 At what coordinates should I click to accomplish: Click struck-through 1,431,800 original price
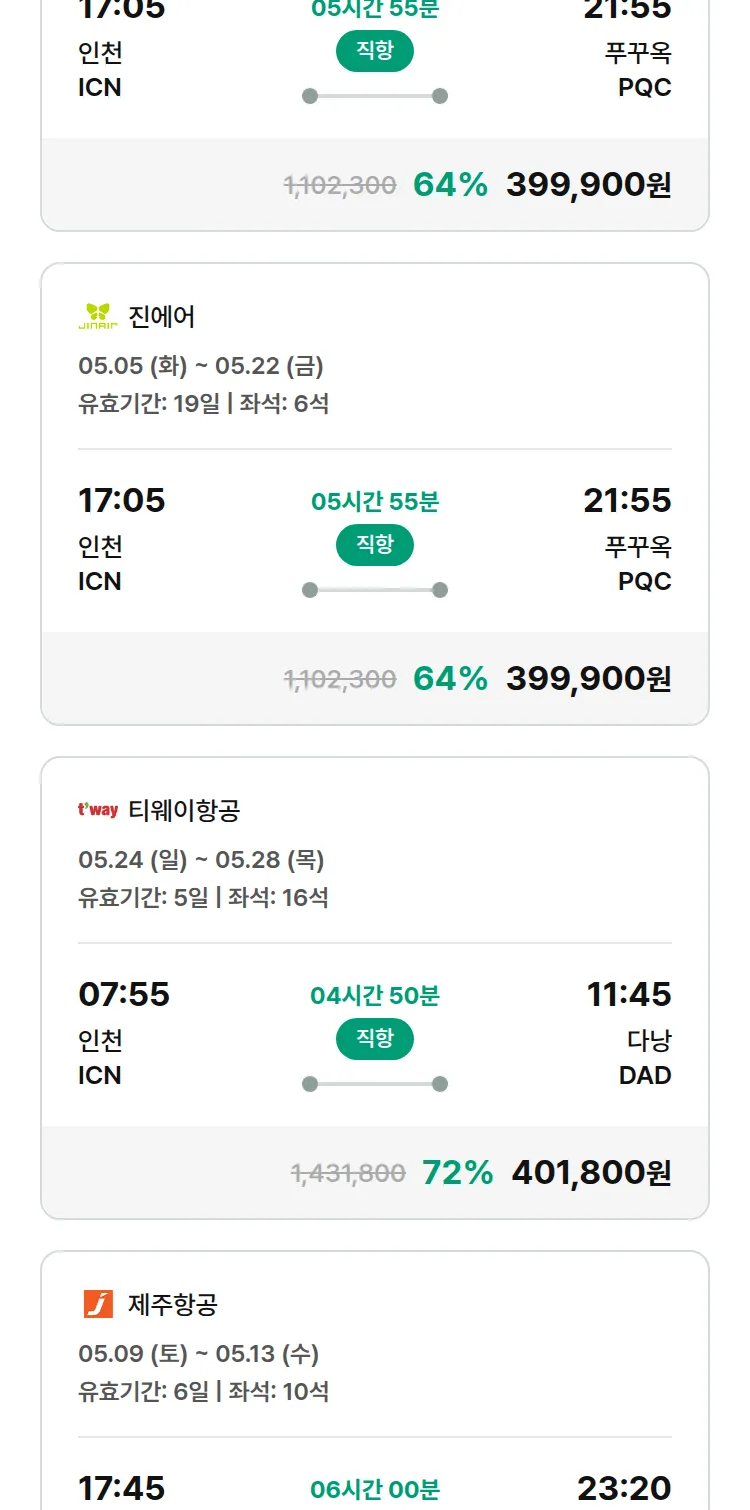click(348, 1173)
